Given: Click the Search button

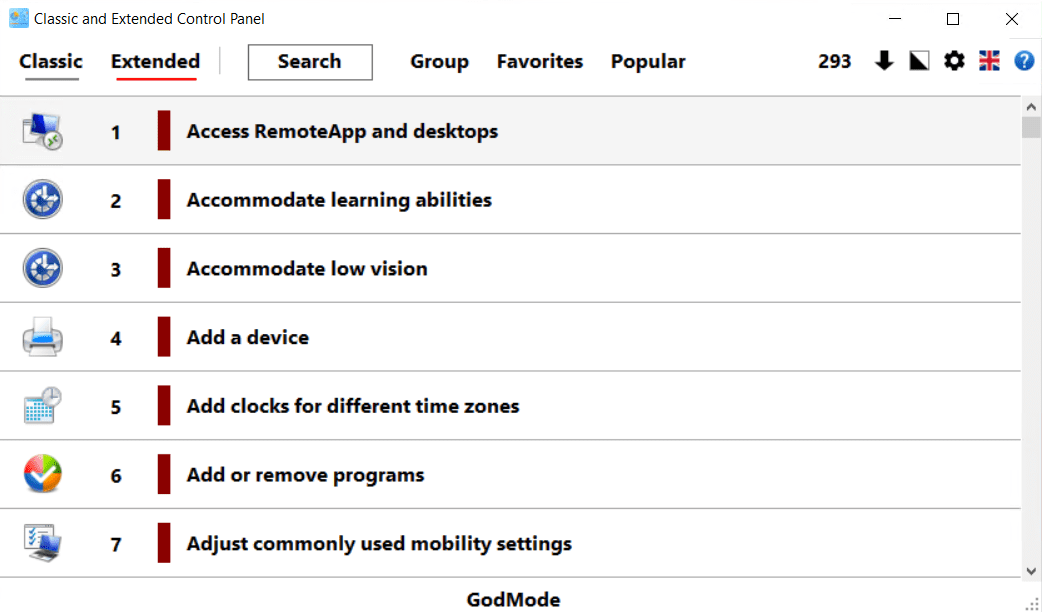Looking at the screenshot, I should pyautogui.click(x=310, y=61).
